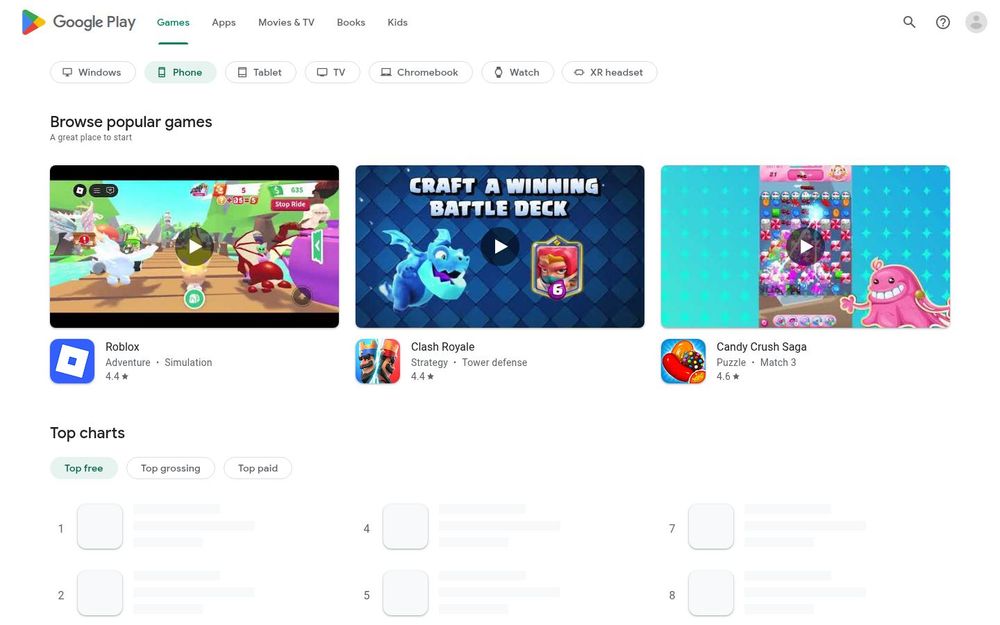Open the Help menu icon
The width and height of the screenshot is (1000, 625).
coord(941,21)
